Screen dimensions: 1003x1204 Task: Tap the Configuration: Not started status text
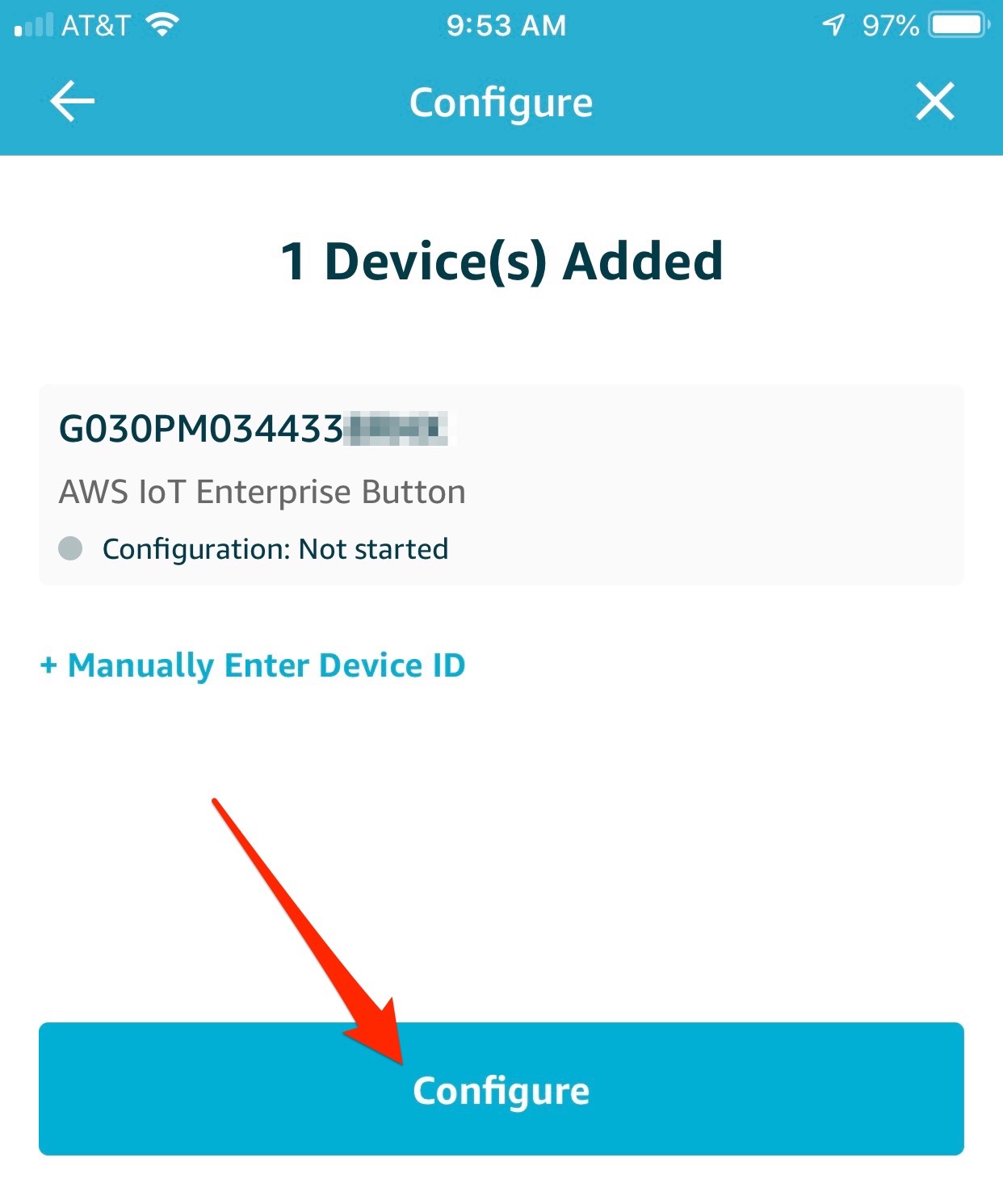coord(275,549)
